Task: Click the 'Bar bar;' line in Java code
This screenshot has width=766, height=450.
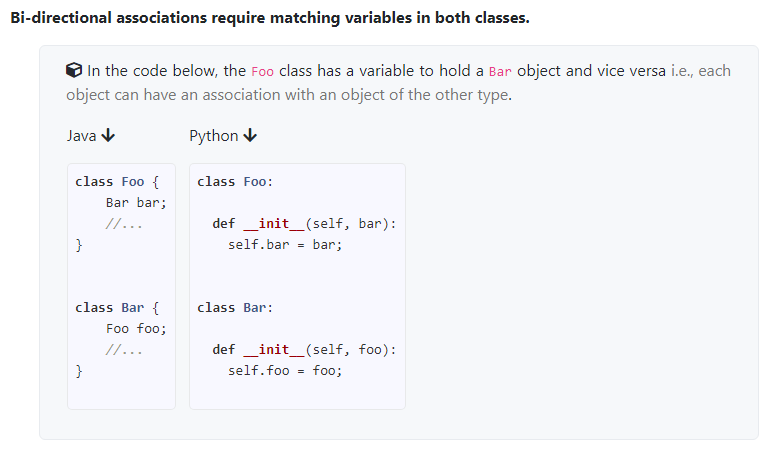Action: point(136,203)
